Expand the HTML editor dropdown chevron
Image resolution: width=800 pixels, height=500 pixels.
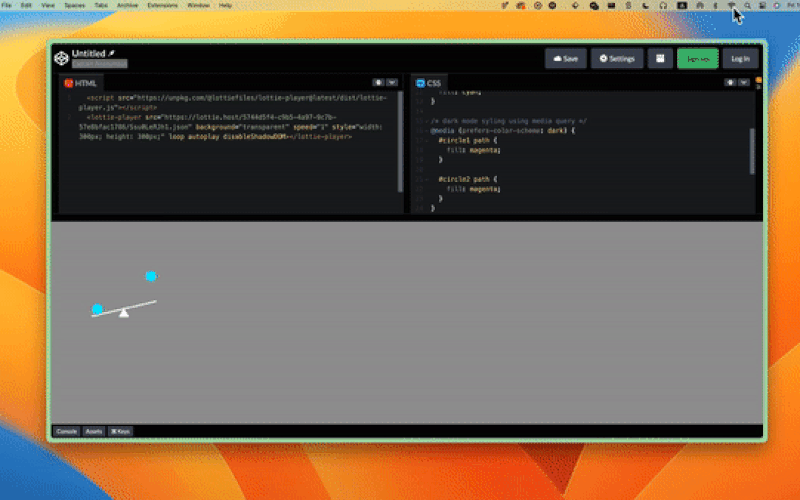(392, 82)
